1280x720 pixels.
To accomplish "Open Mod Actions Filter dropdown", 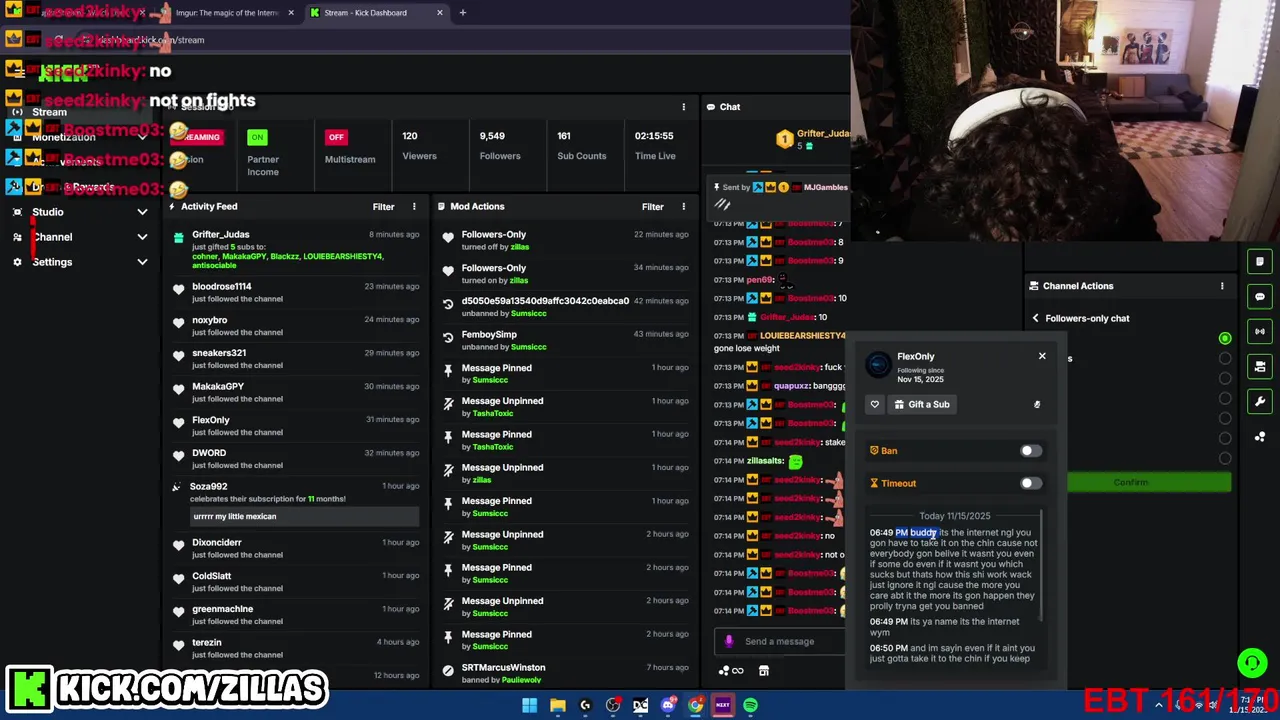I will click(x=652, y=207).
